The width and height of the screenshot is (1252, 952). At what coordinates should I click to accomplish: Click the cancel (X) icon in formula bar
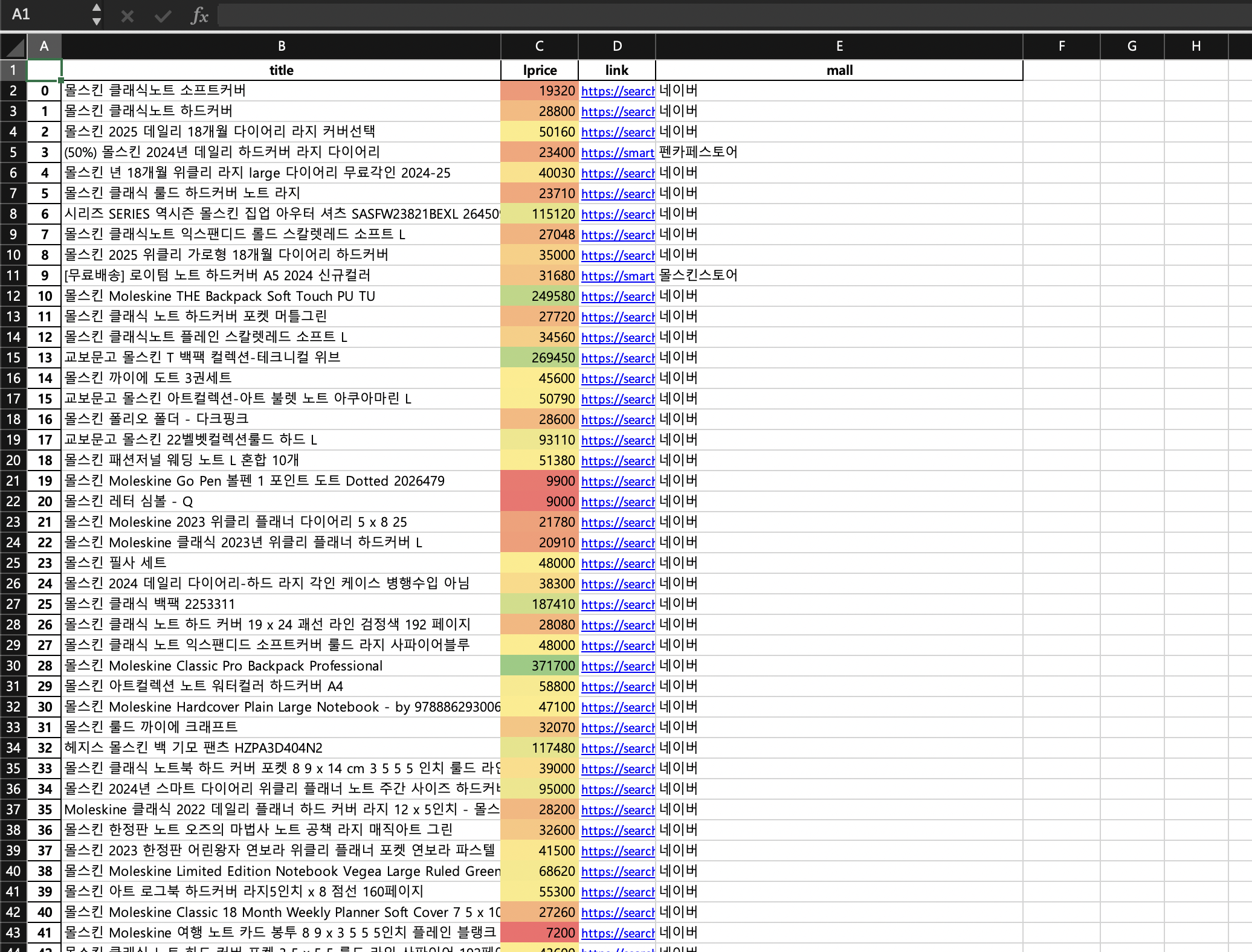point(127,16)
